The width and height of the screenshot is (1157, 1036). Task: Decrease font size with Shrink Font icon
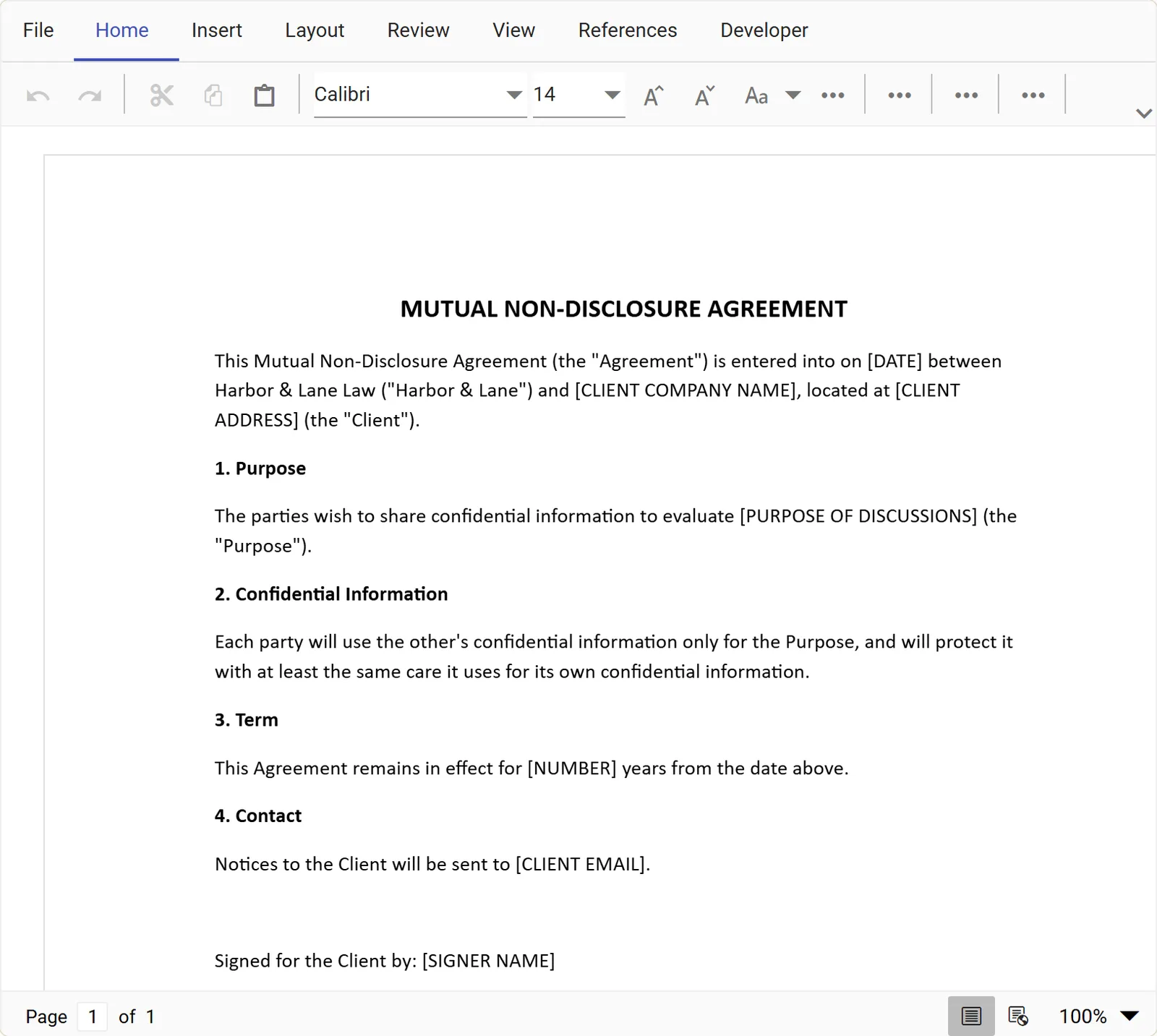[705, 95]
